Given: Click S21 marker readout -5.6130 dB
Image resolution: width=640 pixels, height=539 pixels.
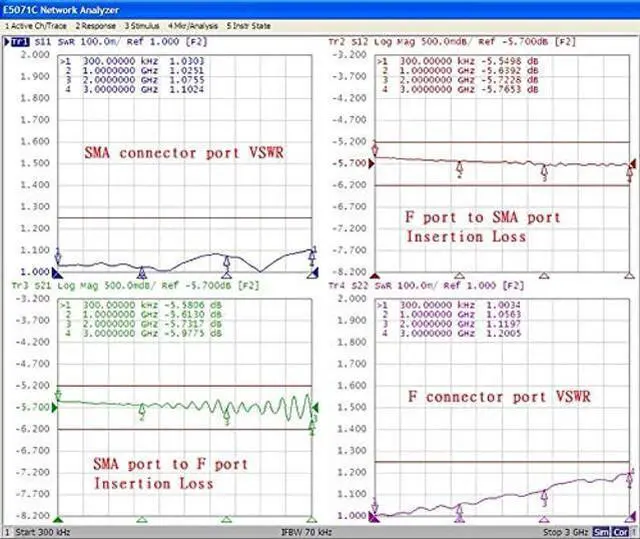Looking at the screenshot, I should click(x=193, y=315).
